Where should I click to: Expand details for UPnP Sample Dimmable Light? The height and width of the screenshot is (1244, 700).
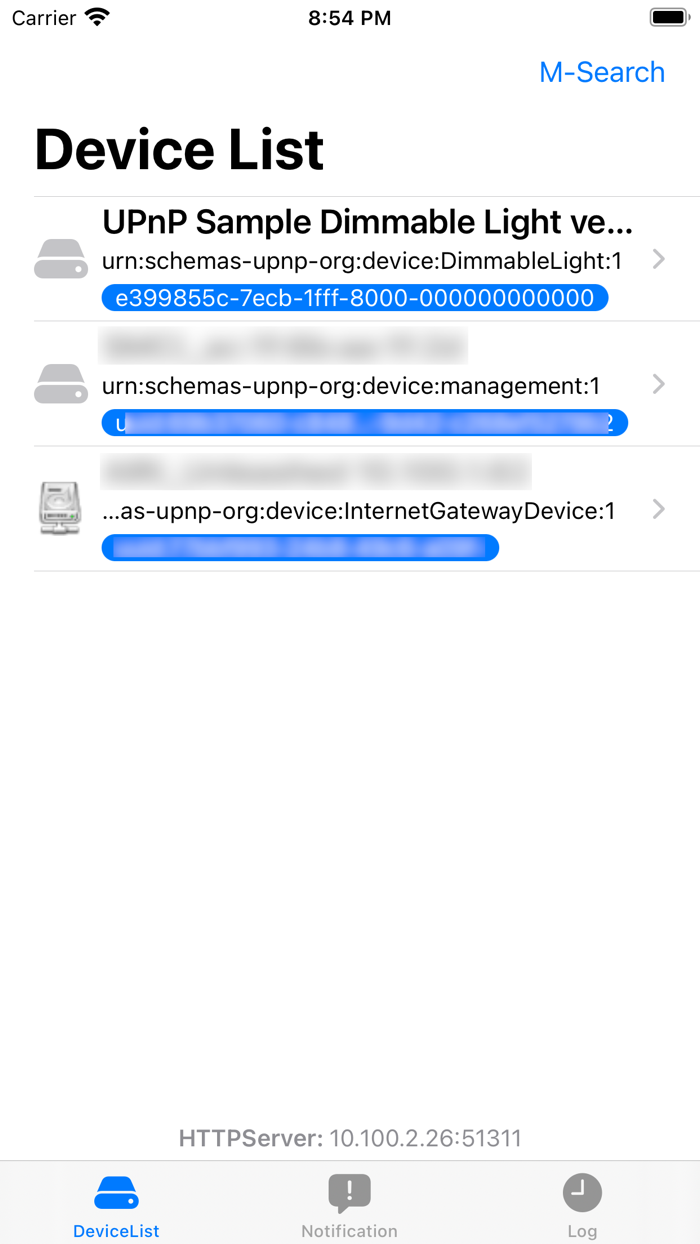pyautogui.click(x=658, y=258)
